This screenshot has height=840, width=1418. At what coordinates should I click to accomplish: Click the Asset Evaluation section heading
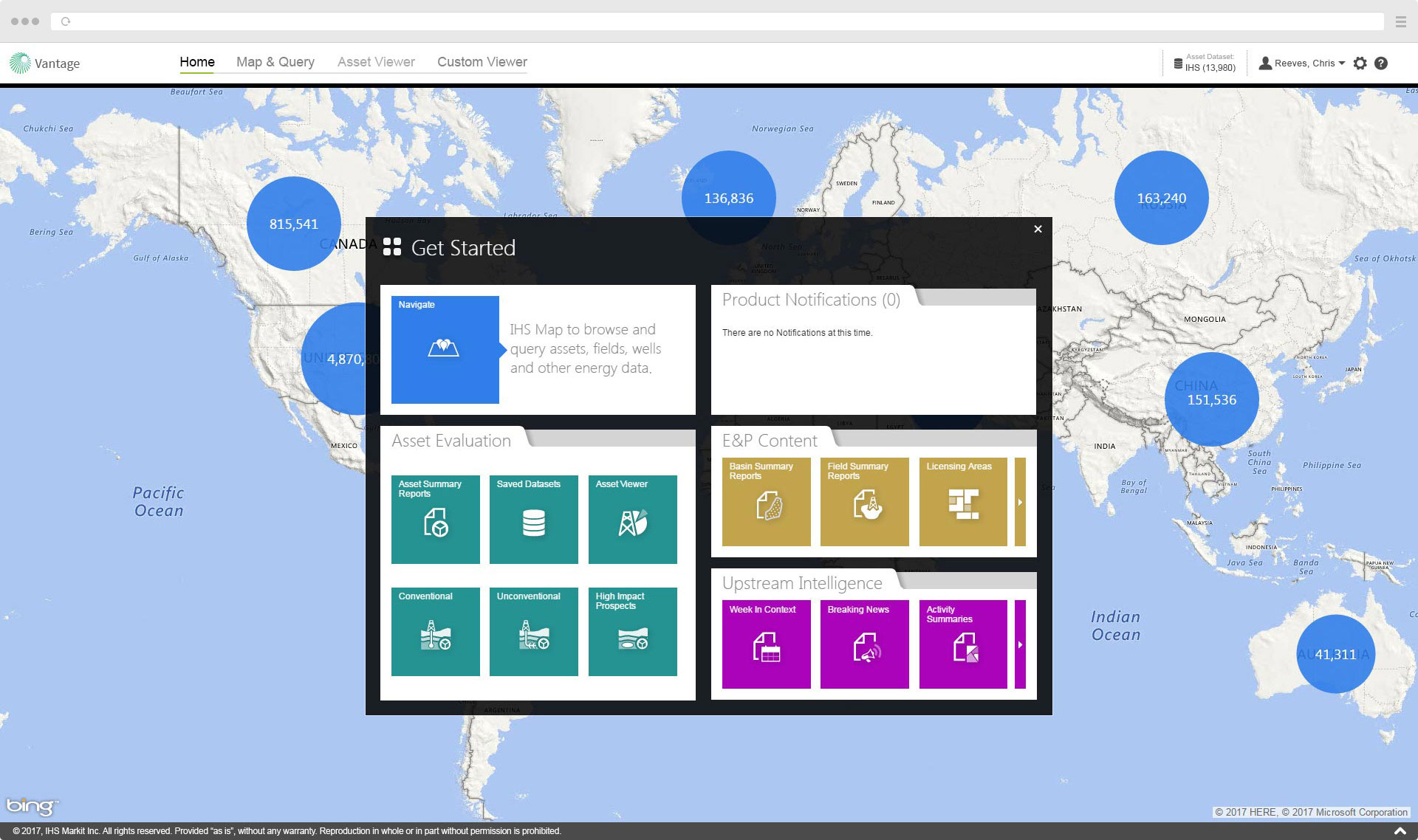[x=451, y=441]
